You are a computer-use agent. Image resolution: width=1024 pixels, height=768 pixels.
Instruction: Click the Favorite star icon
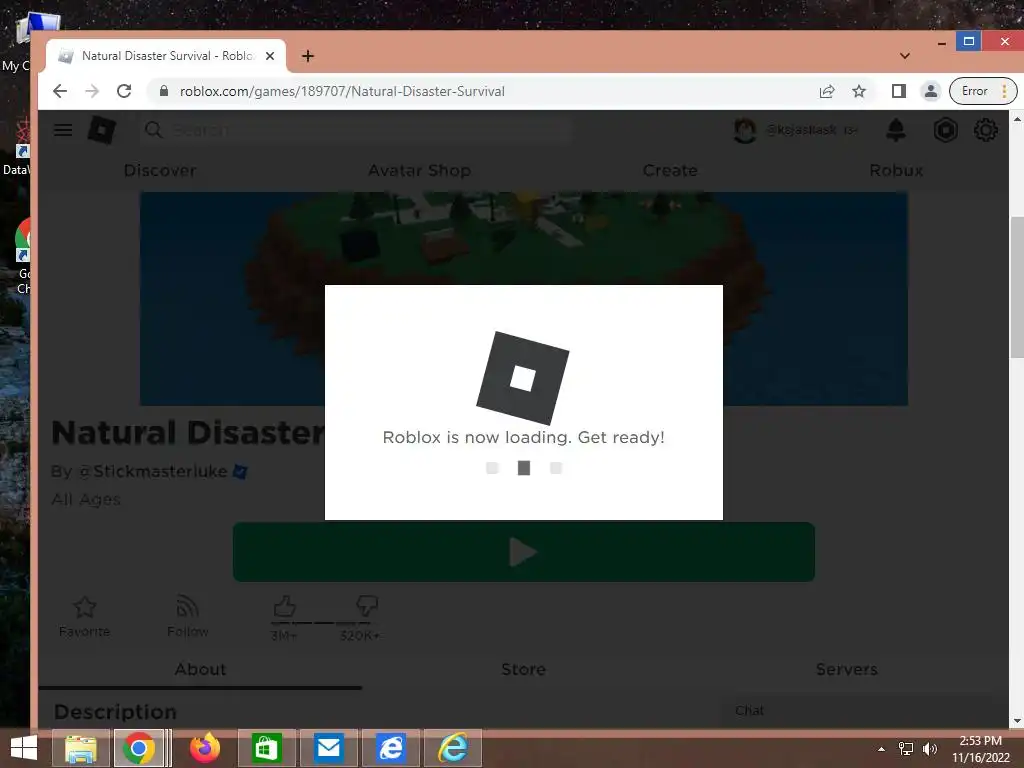pos(84,607)
